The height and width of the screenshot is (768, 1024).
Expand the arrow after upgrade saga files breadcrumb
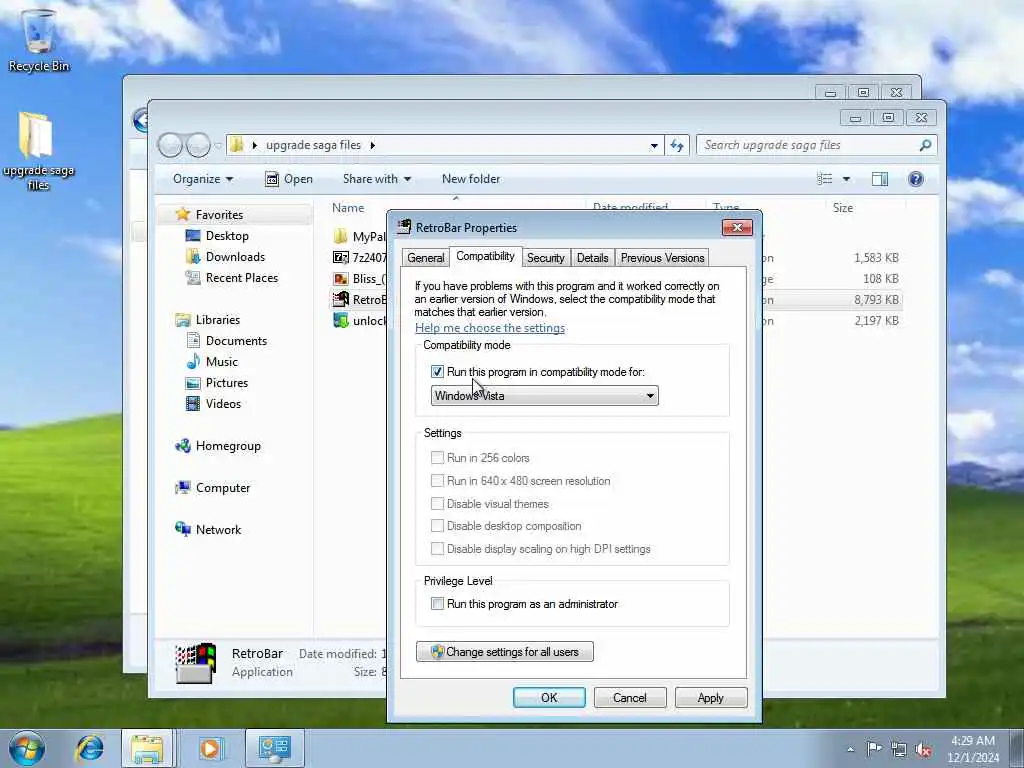[372, 146]
